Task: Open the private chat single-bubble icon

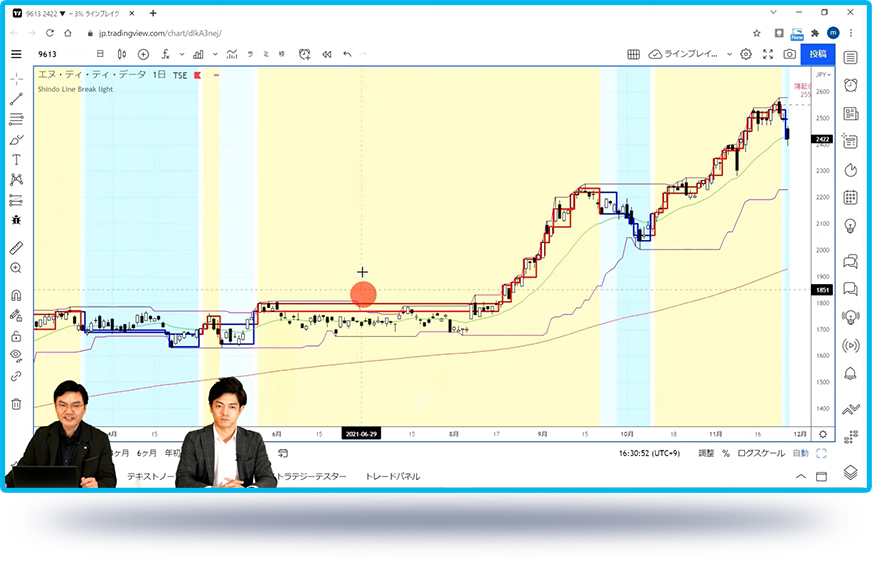Action: tap(850, 289)
